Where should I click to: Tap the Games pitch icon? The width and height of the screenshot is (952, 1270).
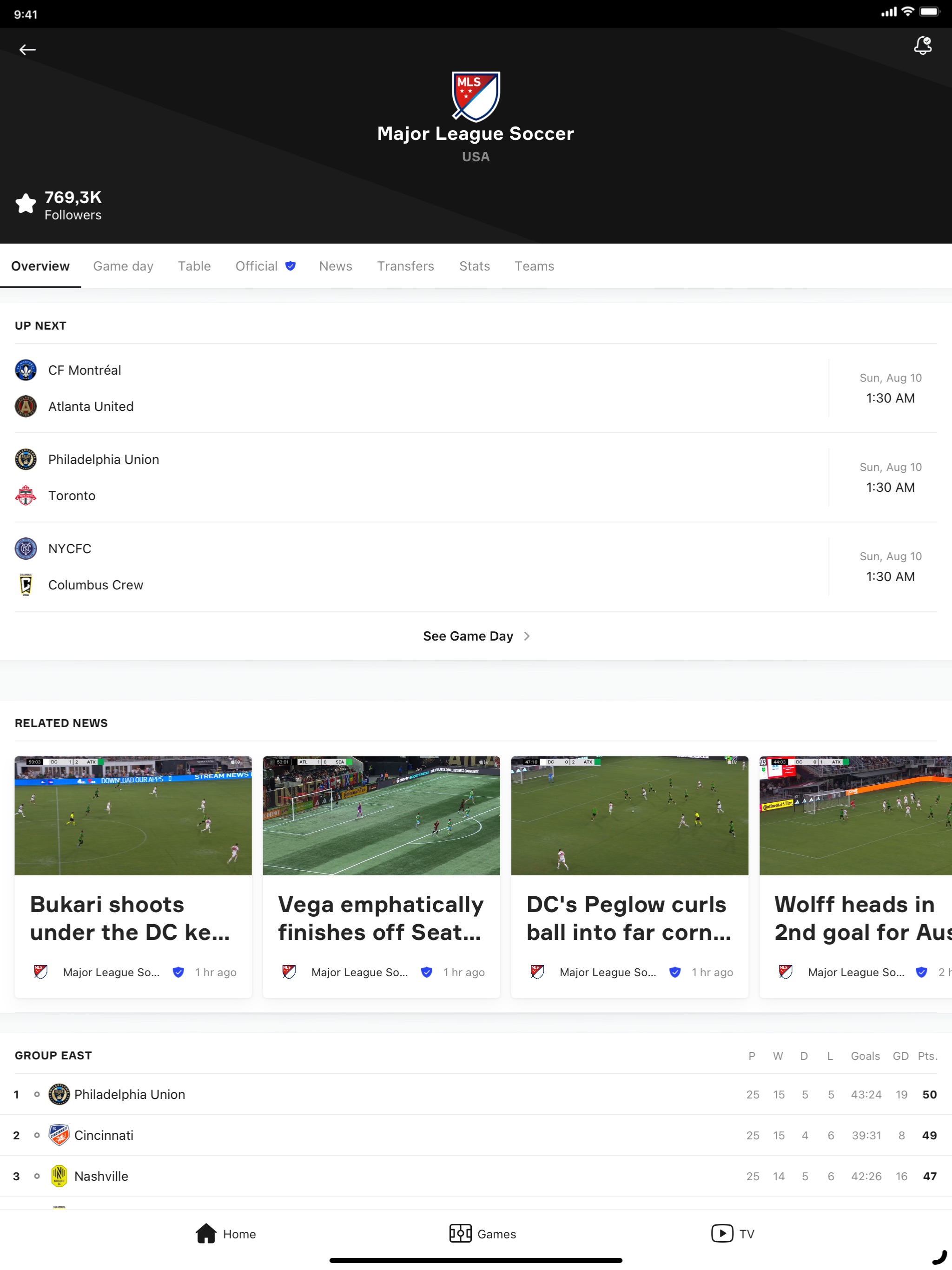tap(461, 1233)
